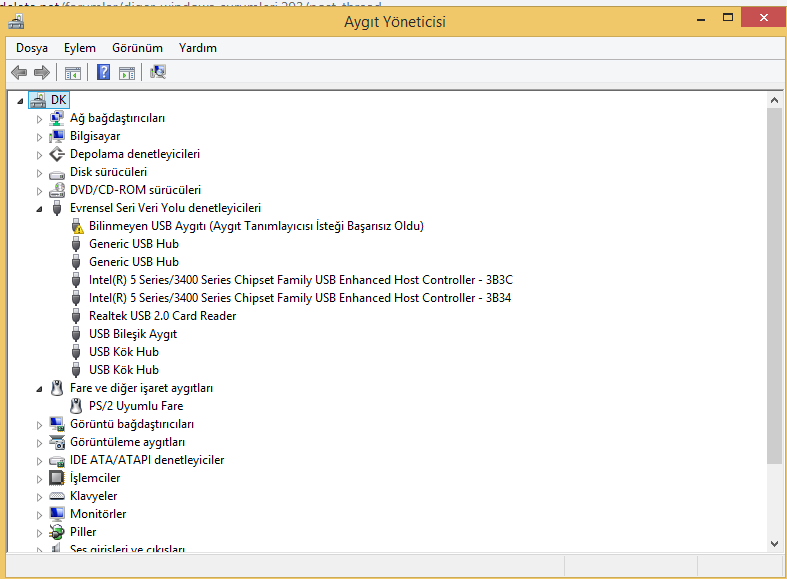Expand Disk sürücüleri node arrow
Viewport: 787px width, 579px height.
(x=39, y=174)
